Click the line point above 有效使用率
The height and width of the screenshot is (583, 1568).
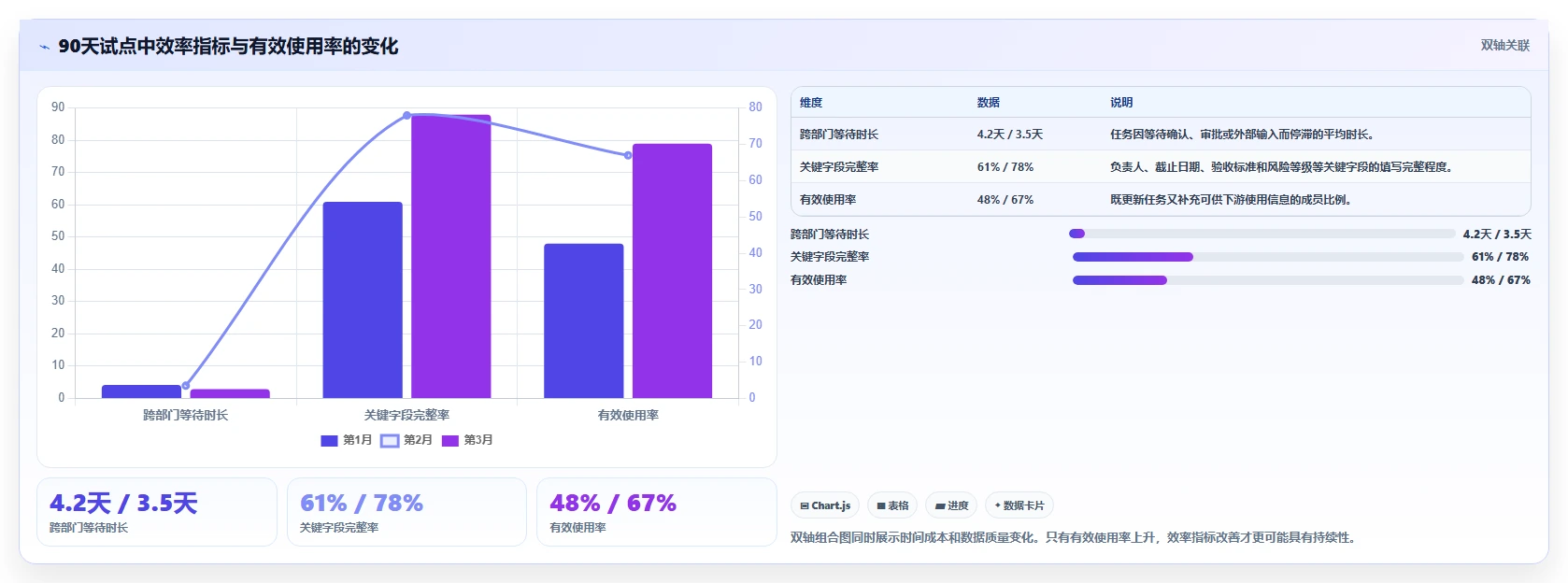[x=628, y=155]
